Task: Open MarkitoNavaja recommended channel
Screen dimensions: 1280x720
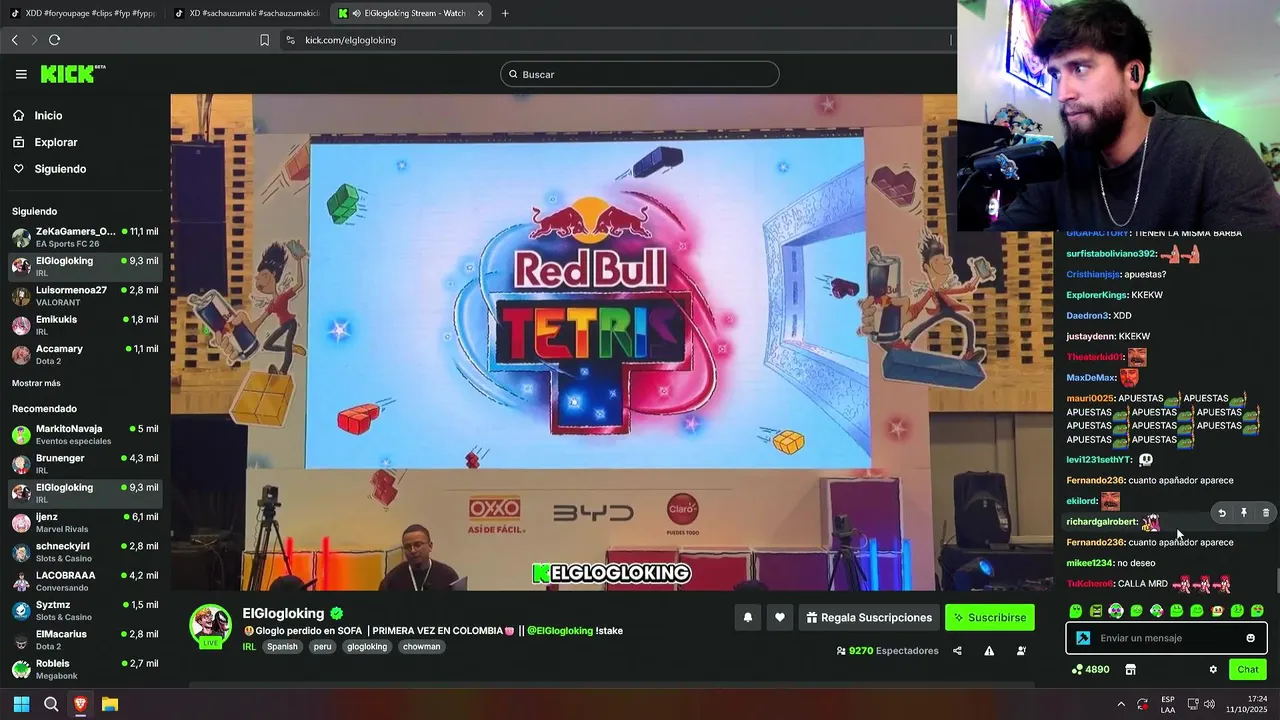Action: click(x=84, y=434)
